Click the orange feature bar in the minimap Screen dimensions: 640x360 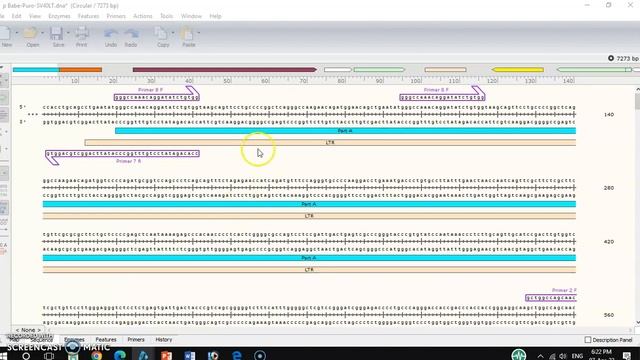tap(81, 70)
